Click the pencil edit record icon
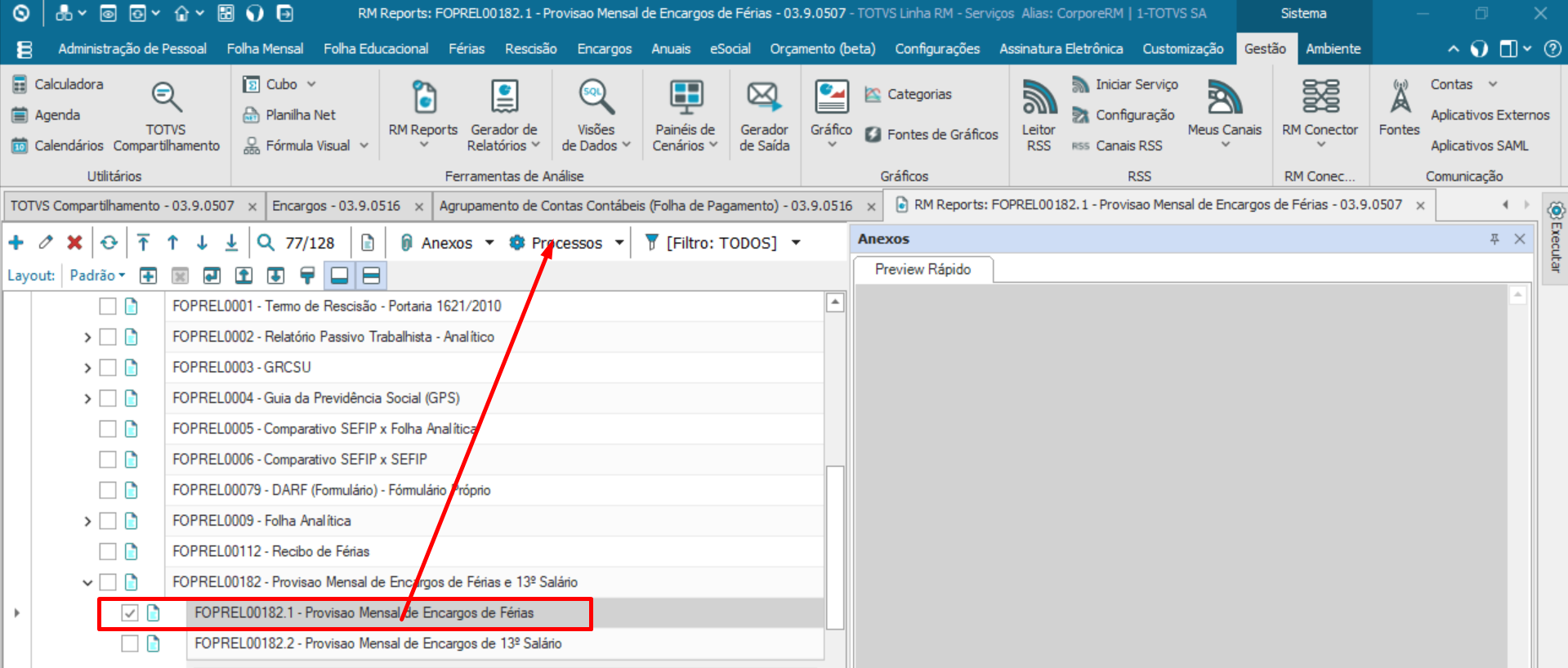Screen dimensions: 1568x668 [x=46, y=243]
